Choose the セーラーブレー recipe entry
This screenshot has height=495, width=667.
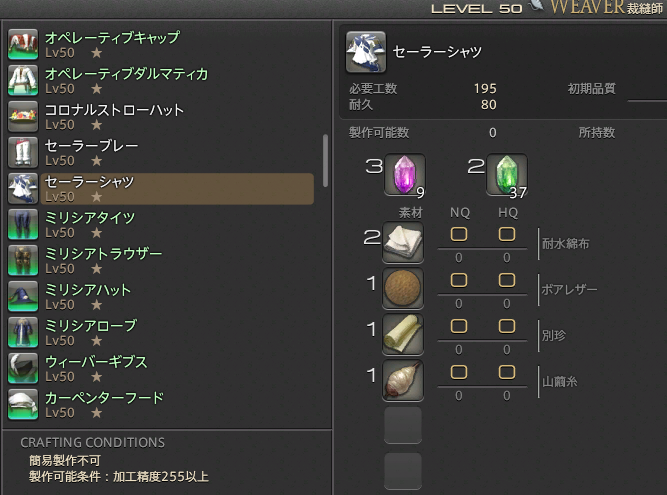161,153
